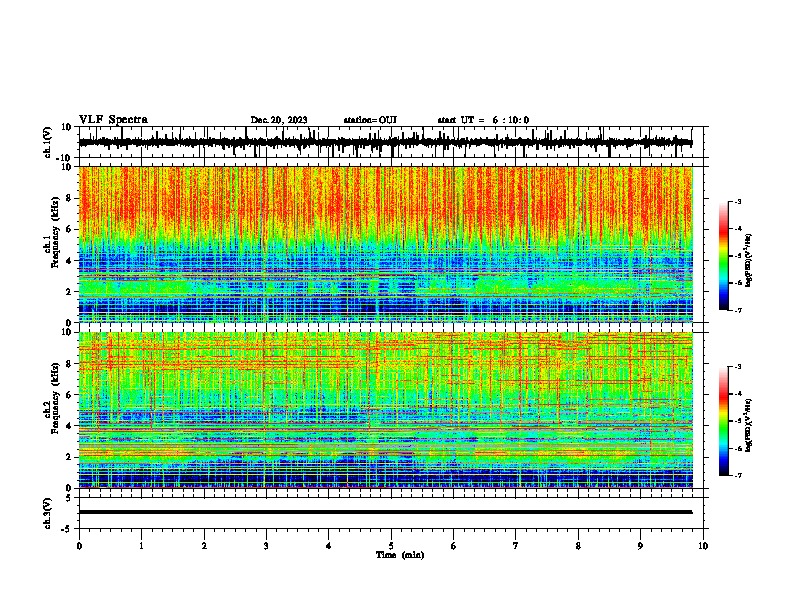
Task: Click the ch.2 "Frequency (kHz)" axis label
Action: (x=55, y=398)
